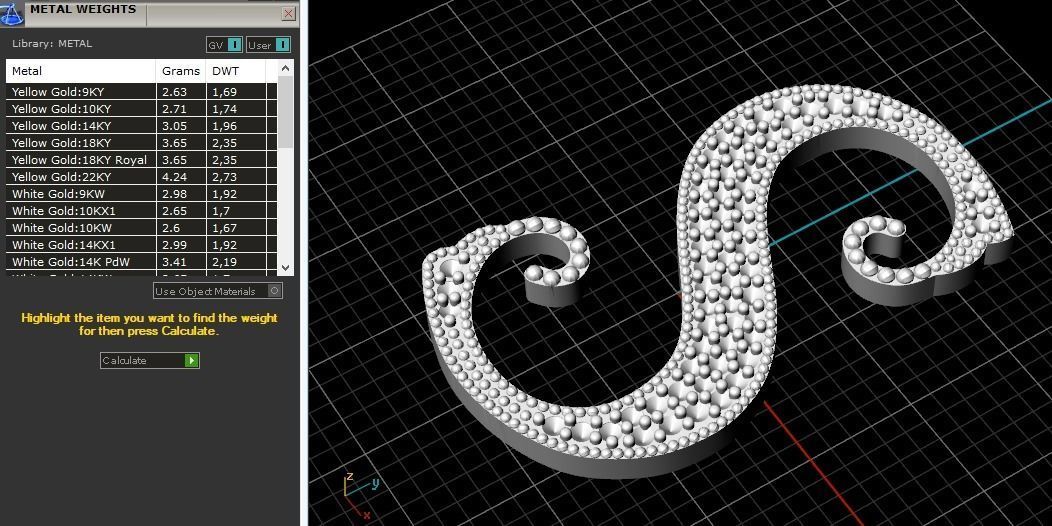This screenshot has width=1052, height=526.
Task: Select White Gold:10KX1 row
Action: pyautogui.click(x=142, y=211)
